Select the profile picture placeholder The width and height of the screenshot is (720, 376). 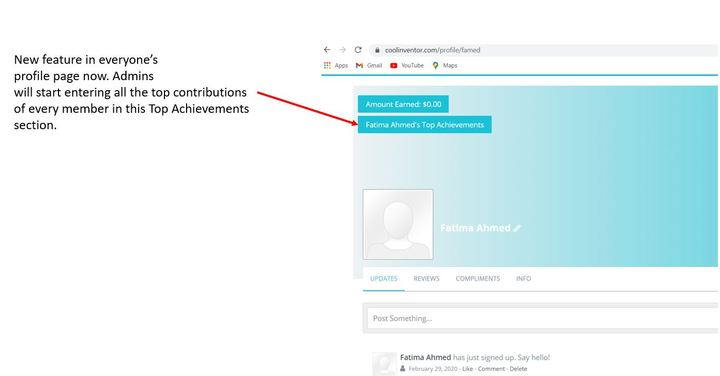click(398, 224)
